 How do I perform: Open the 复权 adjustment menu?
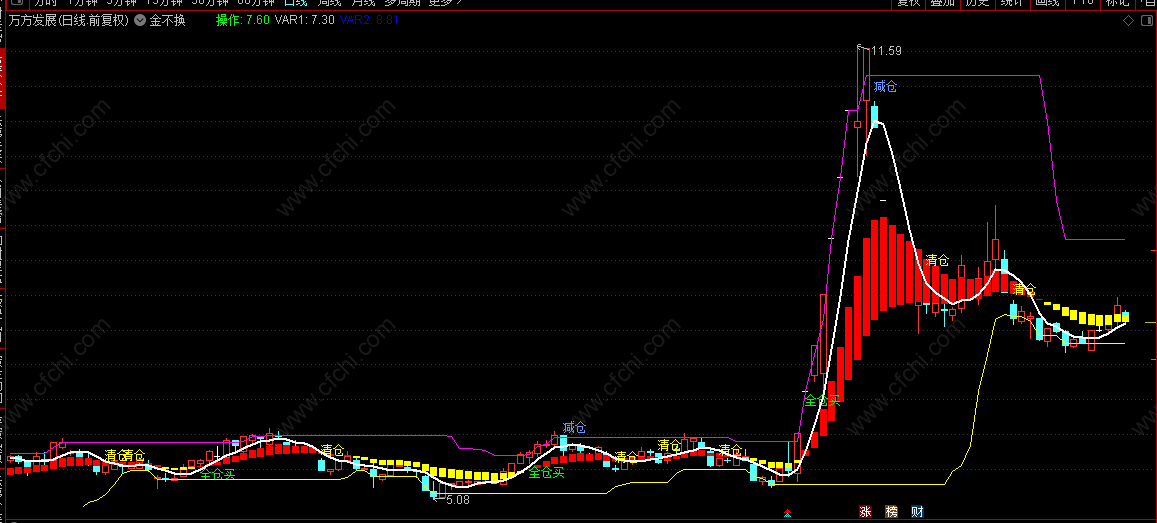(x=908, y=3)
